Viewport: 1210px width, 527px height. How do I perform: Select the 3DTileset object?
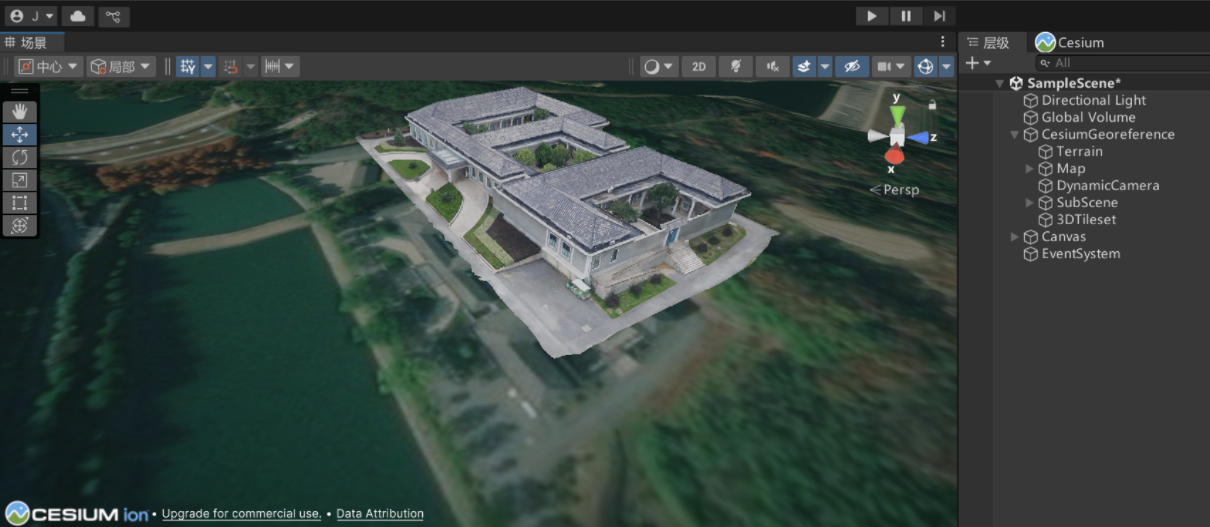[1085, 219]
